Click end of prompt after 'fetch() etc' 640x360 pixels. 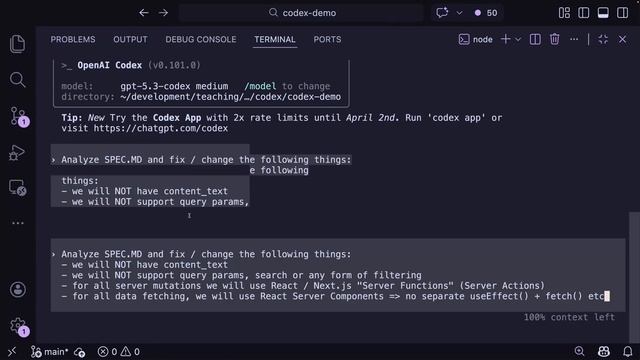click(607, 296)
